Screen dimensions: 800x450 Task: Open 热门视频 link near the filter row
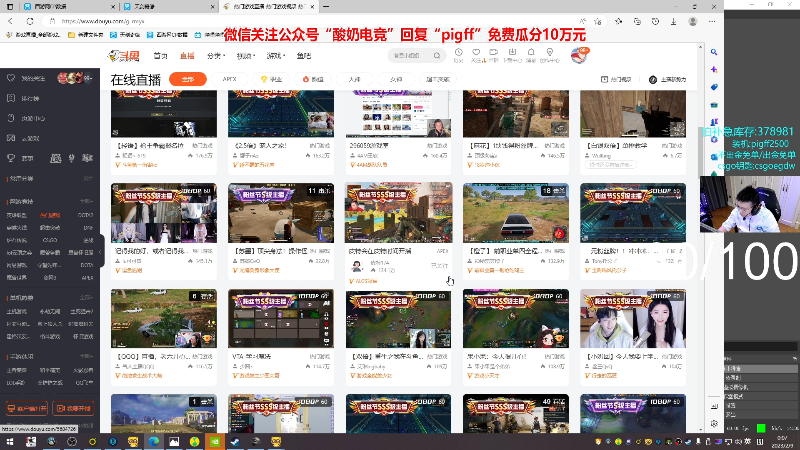pyautogui.click(x=616, y=79)
